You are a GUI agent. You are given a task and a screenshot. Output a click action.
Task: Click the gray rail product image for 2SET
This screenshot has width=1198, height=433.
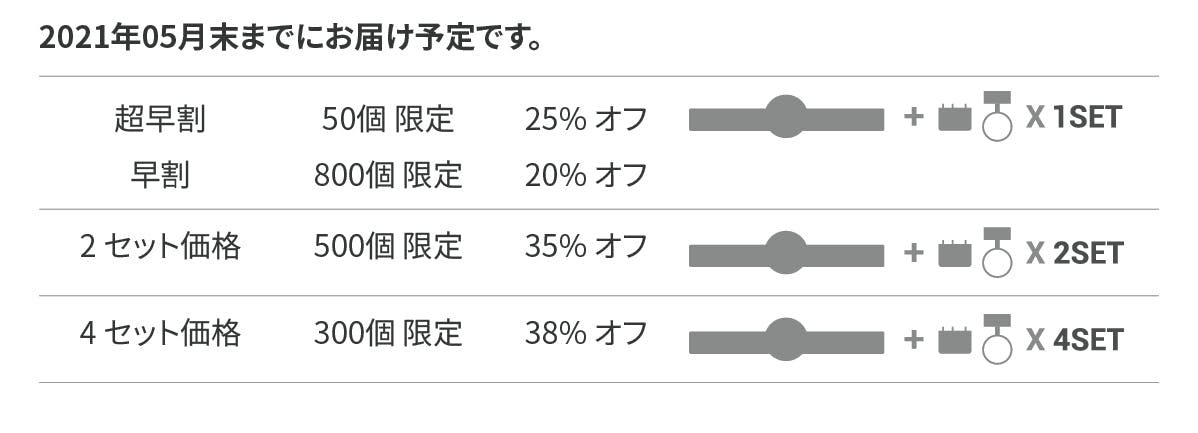pyautogui.click(x=786, y=254)
